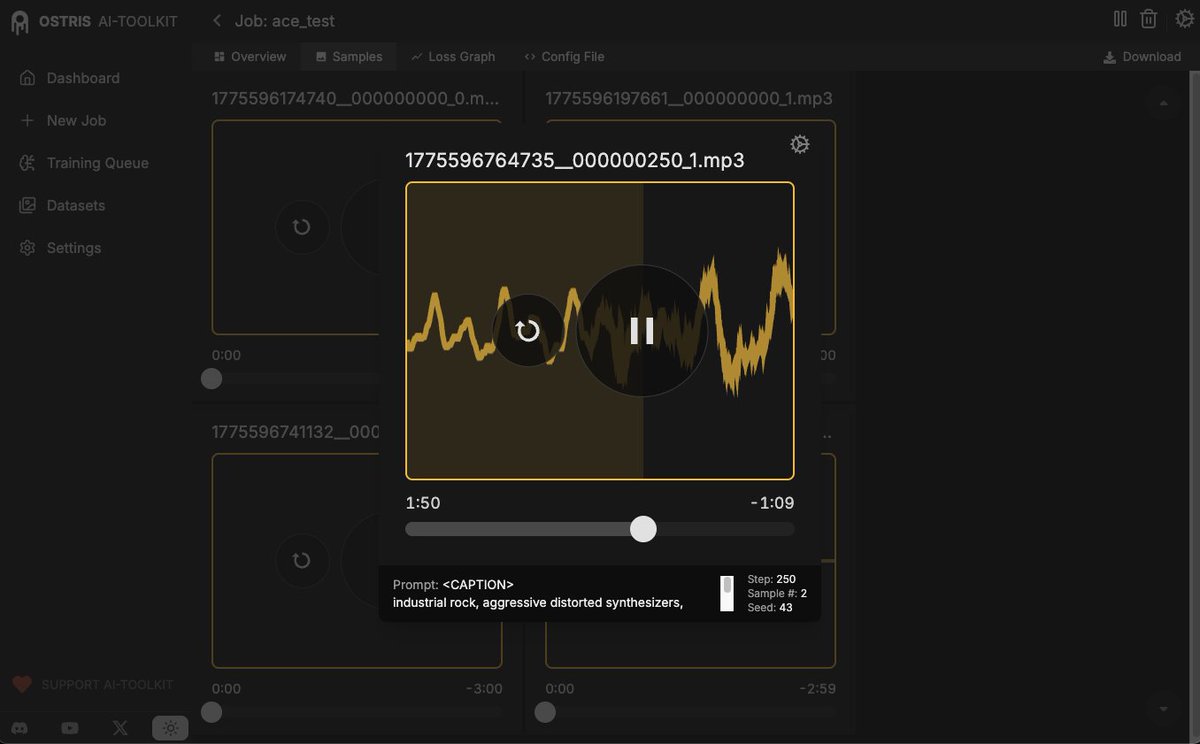This screenshot has height=744, width=1200.
Task: Click the prompt text starting with industrial rock
Action: click(x=538, y=602)
